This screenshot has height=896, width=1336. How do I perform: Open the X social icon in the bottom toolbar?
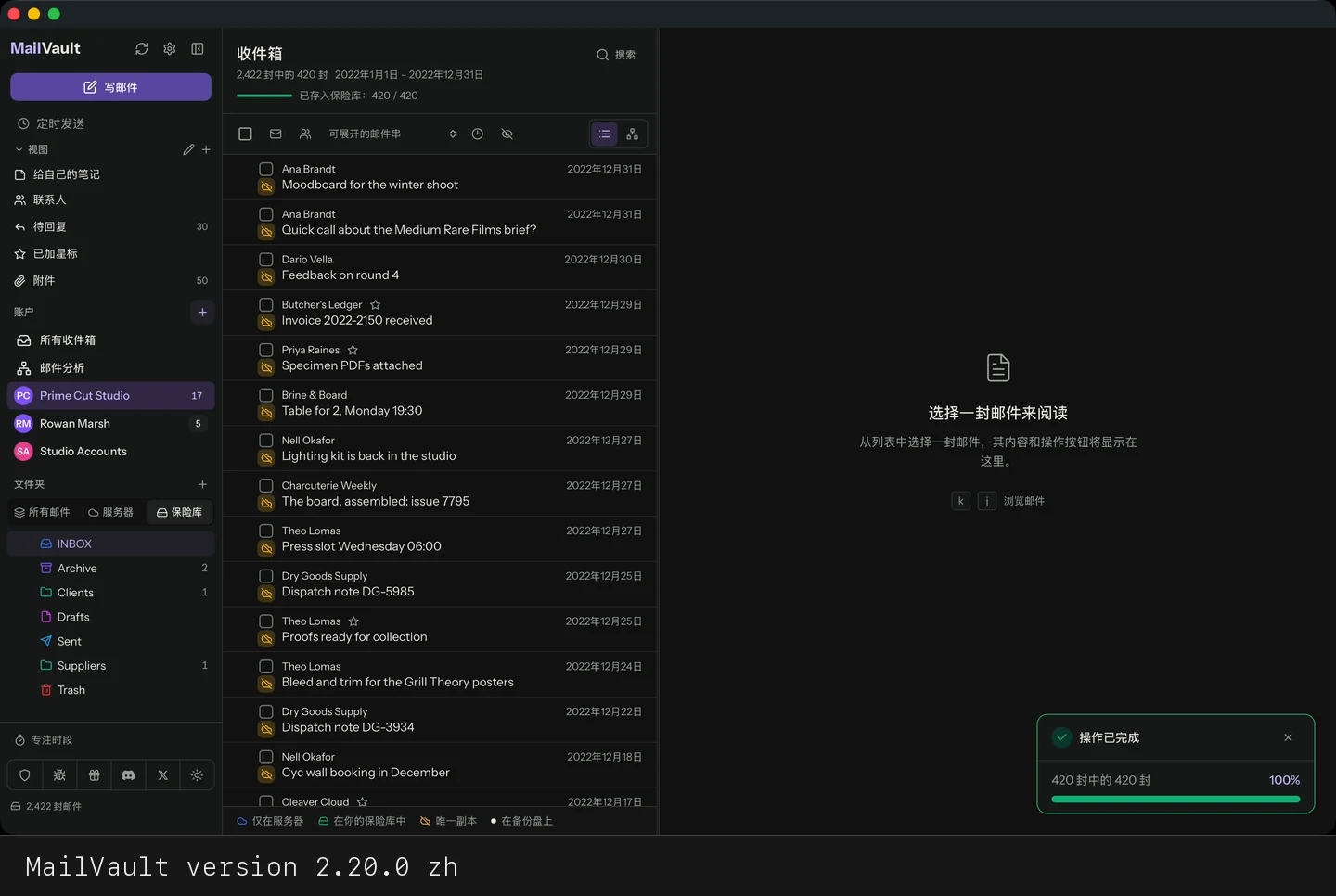point(162,775)
